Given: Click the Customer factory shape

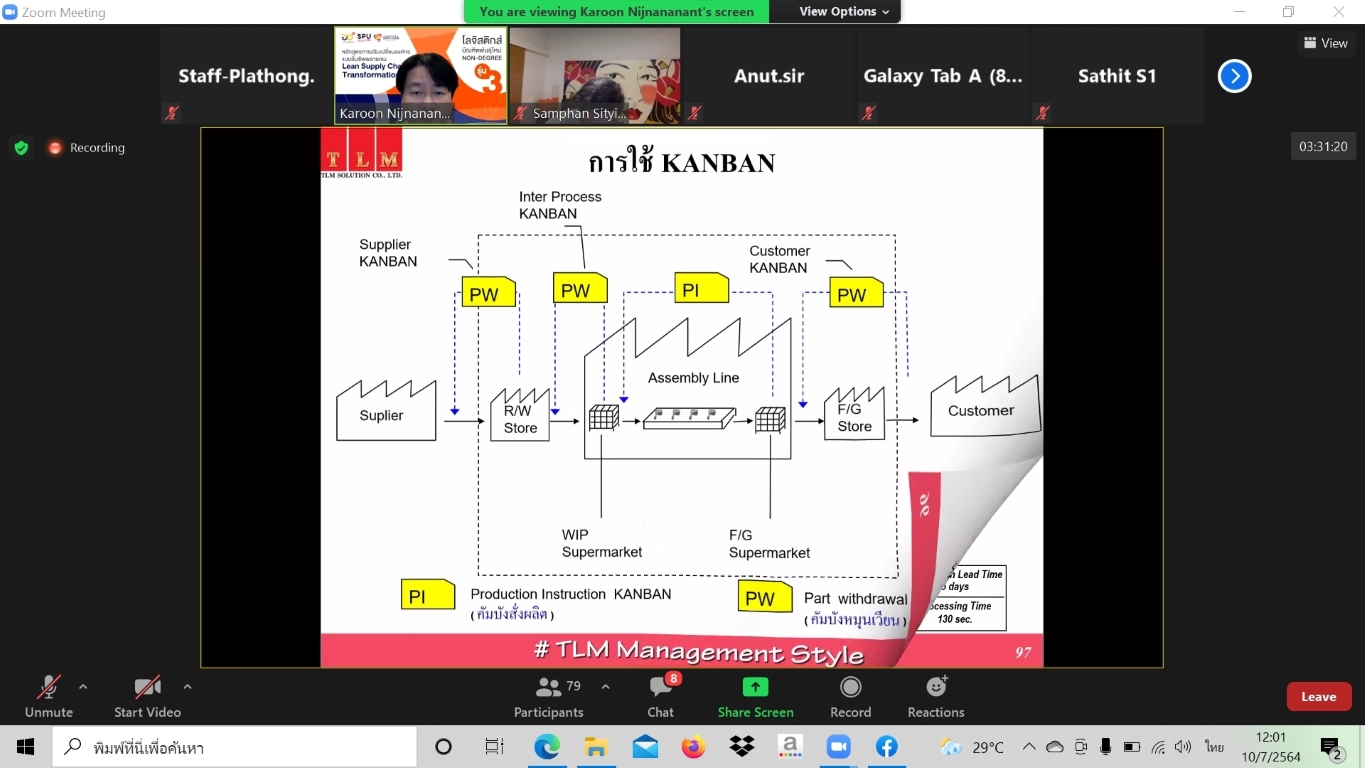Looking at the screenshot, I should (x=986, y=406).
